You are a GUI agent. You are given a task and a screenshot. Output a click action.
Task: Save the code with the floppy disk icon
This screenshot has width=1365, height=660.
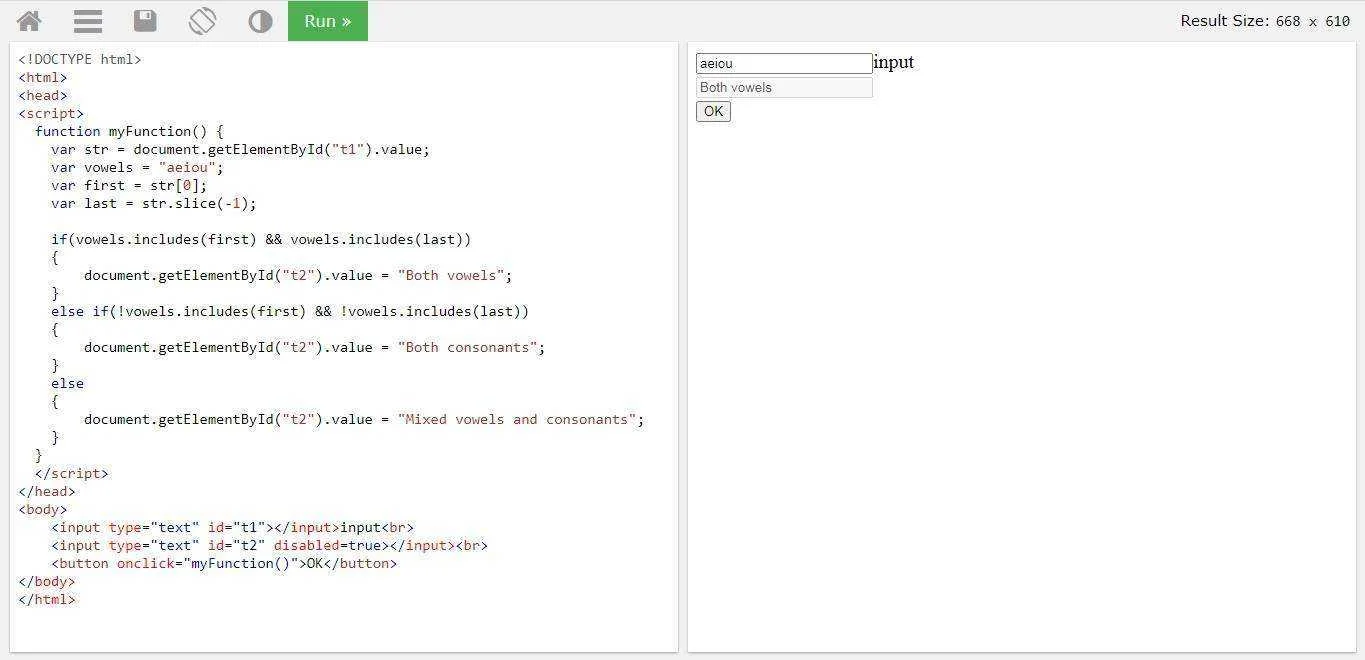point(145,21)
